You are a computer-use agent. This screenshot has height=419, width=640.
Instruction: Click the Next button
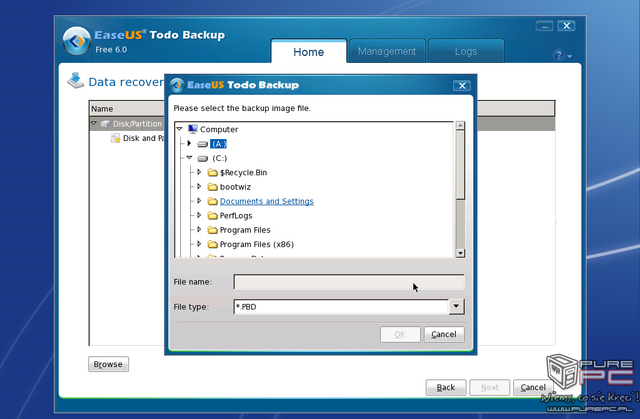tap(489, 387)
